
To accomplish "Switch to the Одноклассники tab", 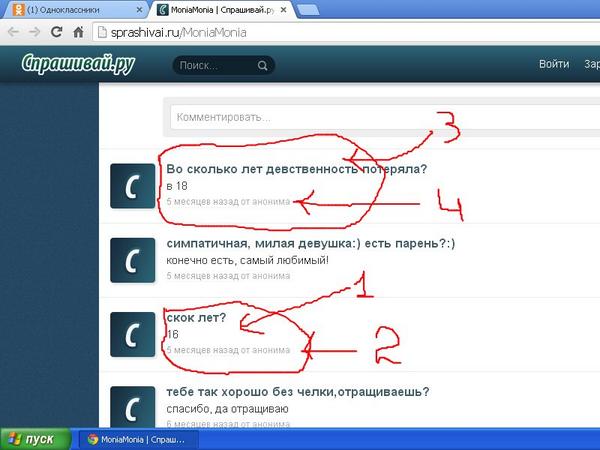I will click(75, 10).
